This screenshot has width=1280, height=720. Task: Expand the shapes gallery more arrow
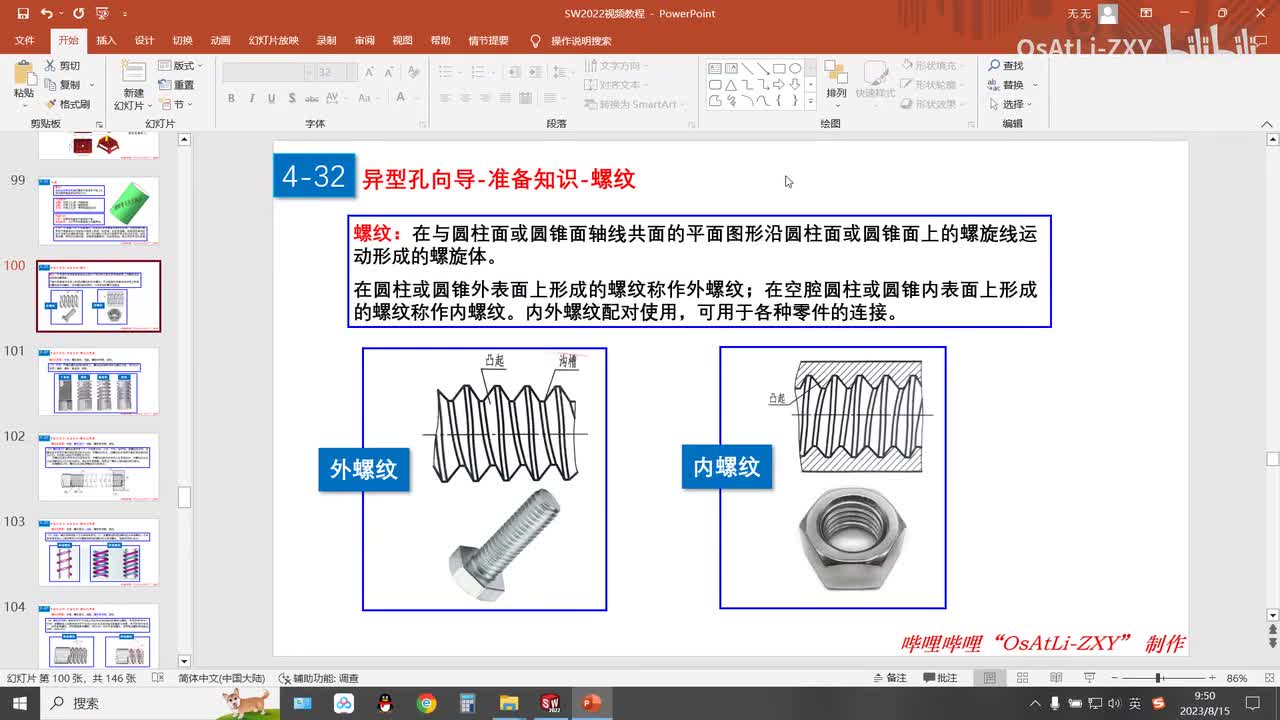pos(811,101)
